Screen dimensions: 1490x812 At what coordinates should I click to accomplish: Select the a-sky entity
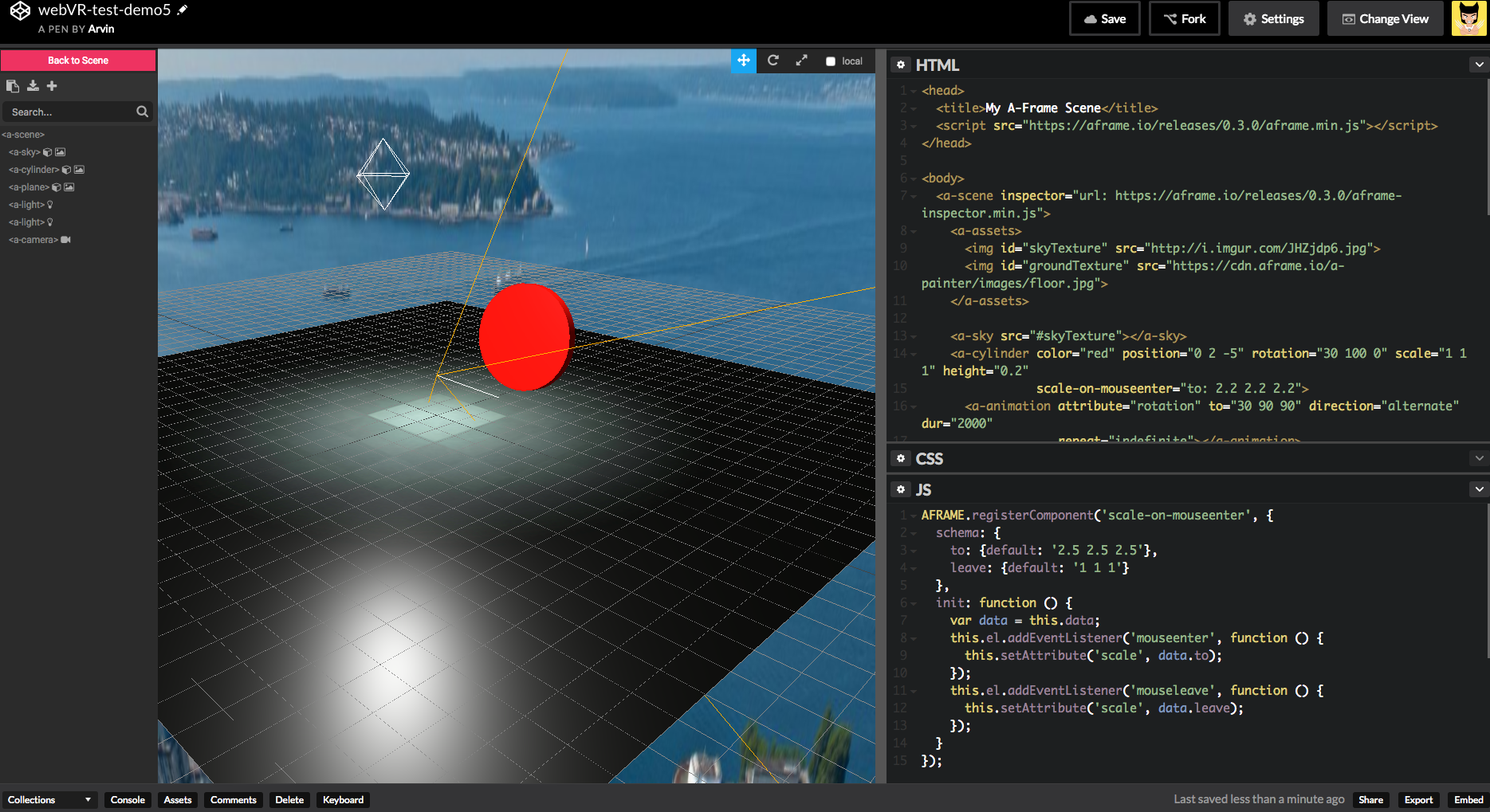[x=24, y=152]
